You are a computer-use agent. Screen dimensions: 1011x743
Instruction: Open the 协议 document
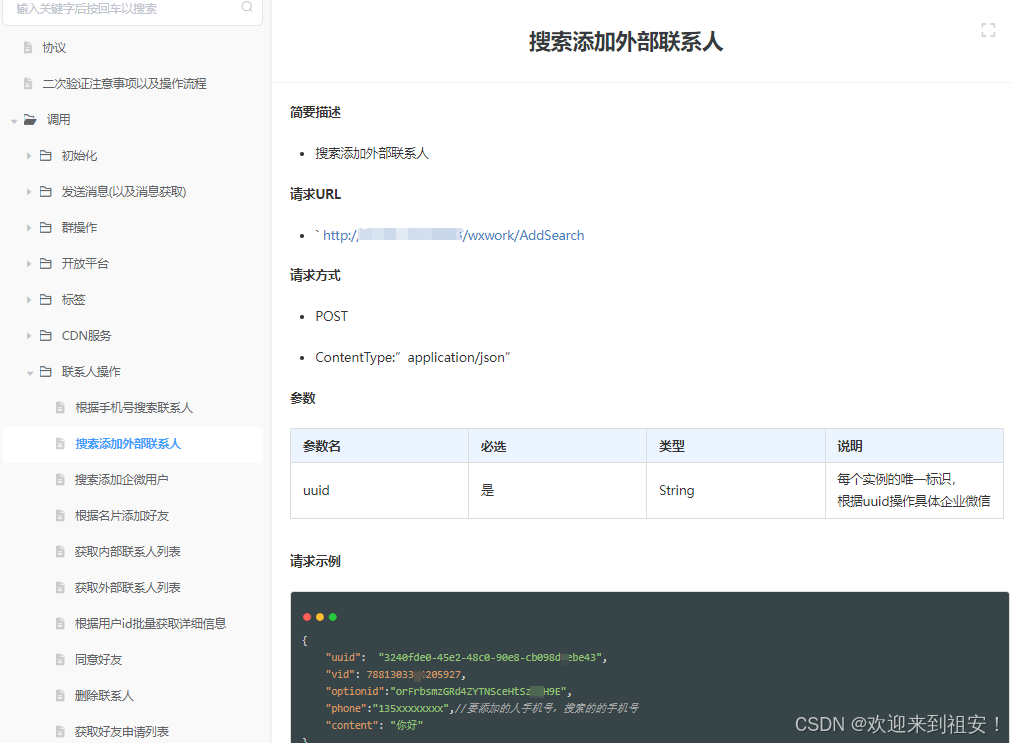54,48
